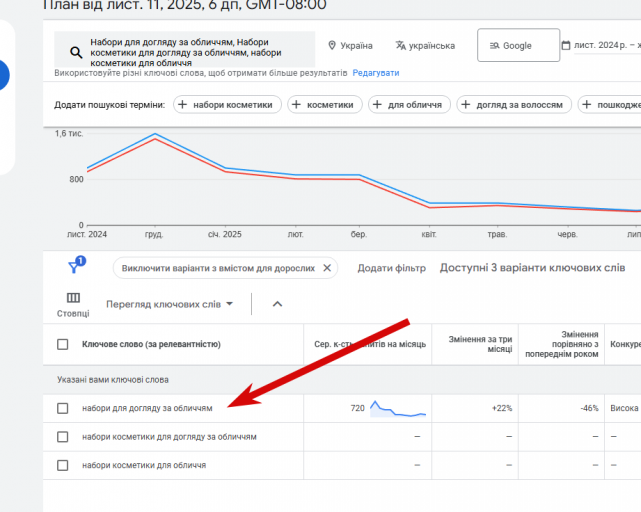Check the набори косметики для обличчя row

tap(63, 465)
